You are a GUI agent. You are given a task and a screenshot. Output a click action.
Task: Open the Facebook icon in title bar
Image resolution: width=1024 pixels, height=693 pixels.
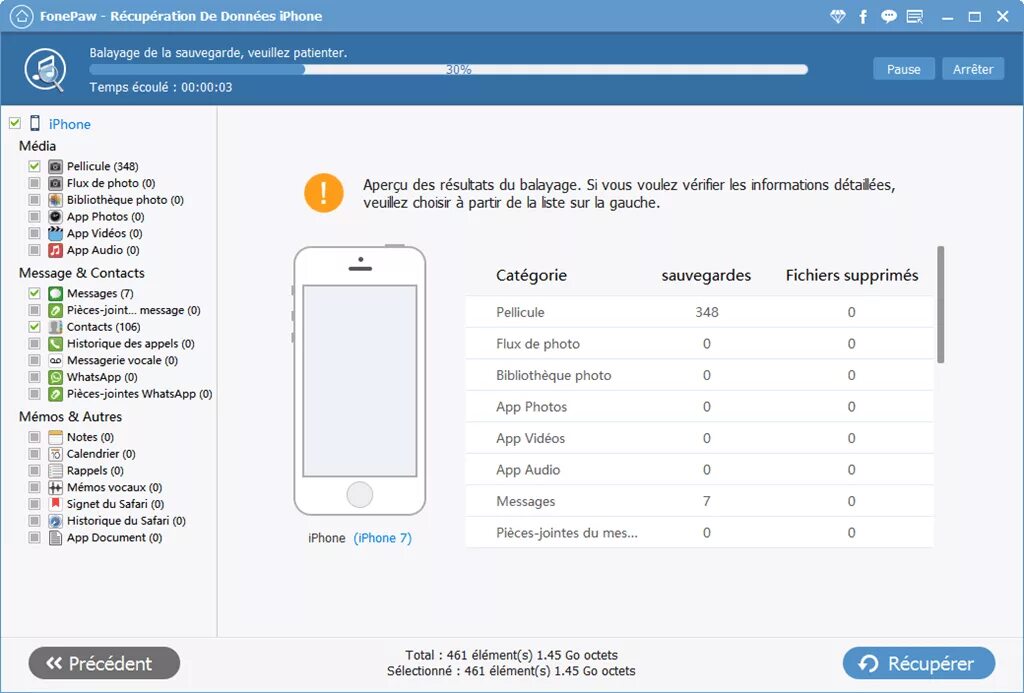click(863, 16)
